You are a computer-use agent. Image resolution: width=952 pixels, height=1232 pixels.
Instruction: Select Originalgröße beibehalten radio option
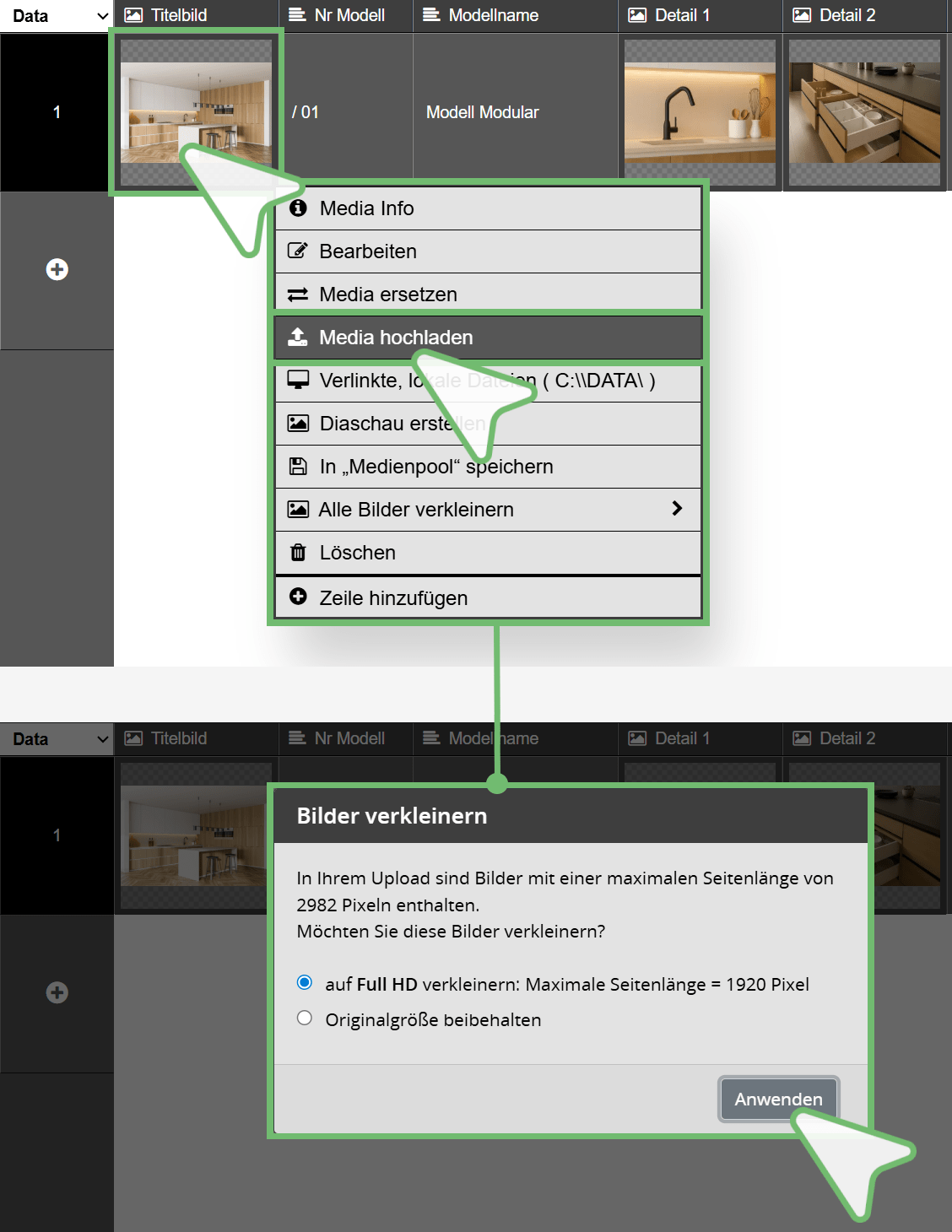[x=305, y=1018]
